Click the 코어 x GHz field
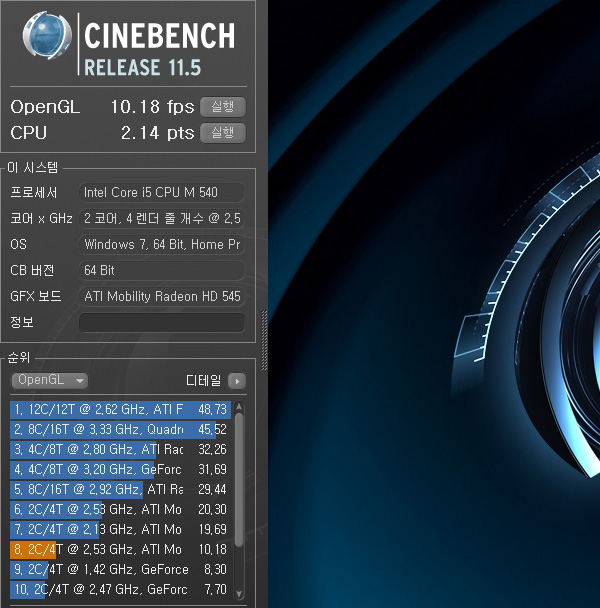 point(162,218)
